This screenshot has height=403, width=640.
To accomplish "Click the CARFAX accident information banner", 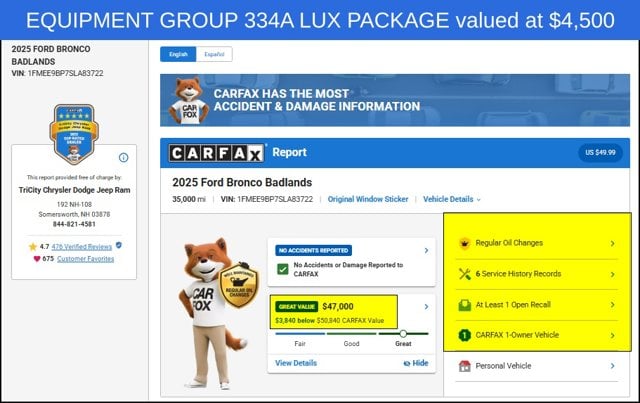I will 395,100.
